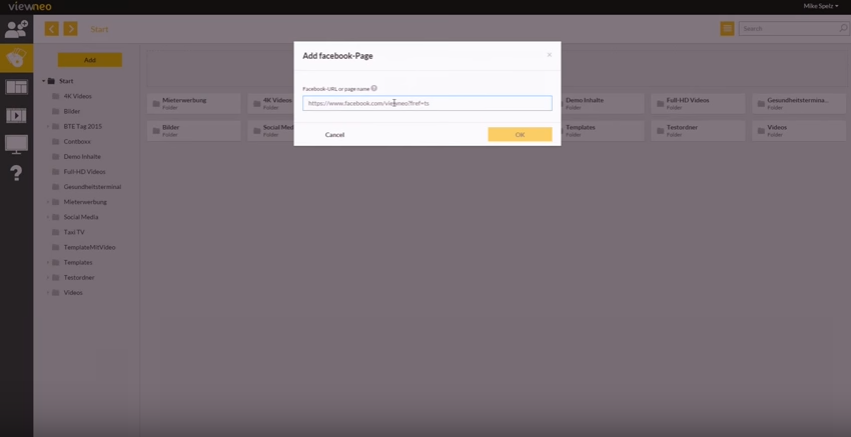The height and width of the screenshot is (437, 851).
Task: Click the Facebook-URL input field
Action: coord(427,103)
